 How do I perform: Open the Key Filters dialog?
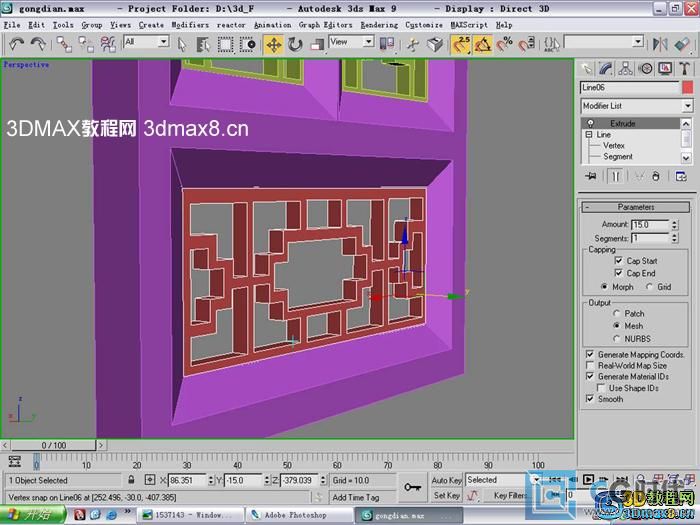(x=509, y=496)
